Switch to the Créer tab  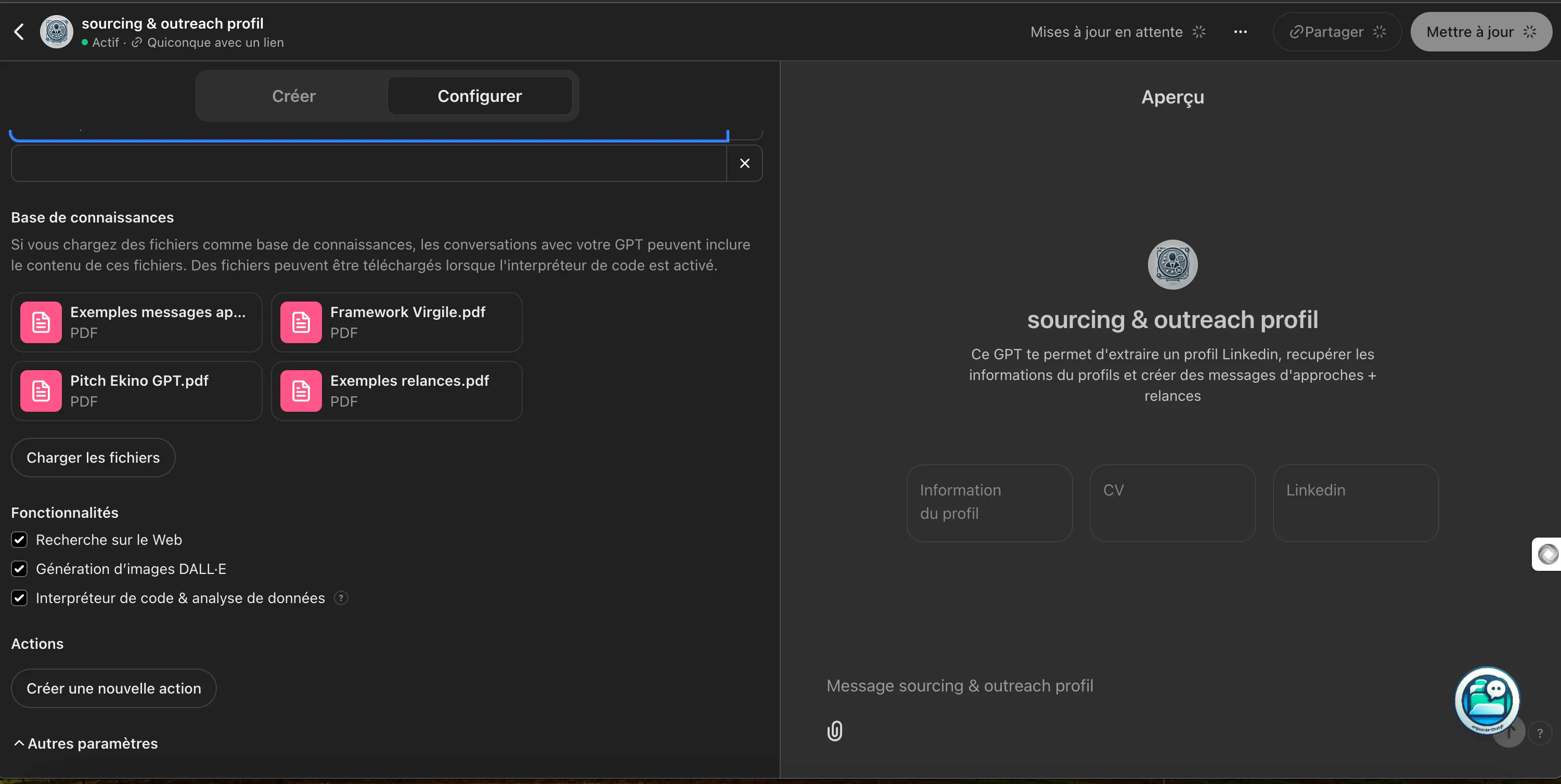tap(293, 96)
